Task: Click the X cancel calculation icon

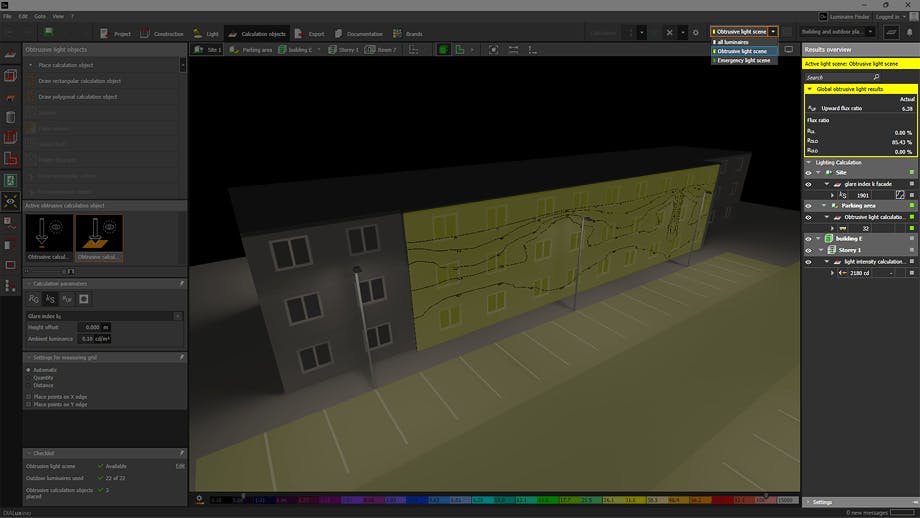Action: [x=669, y=33]
